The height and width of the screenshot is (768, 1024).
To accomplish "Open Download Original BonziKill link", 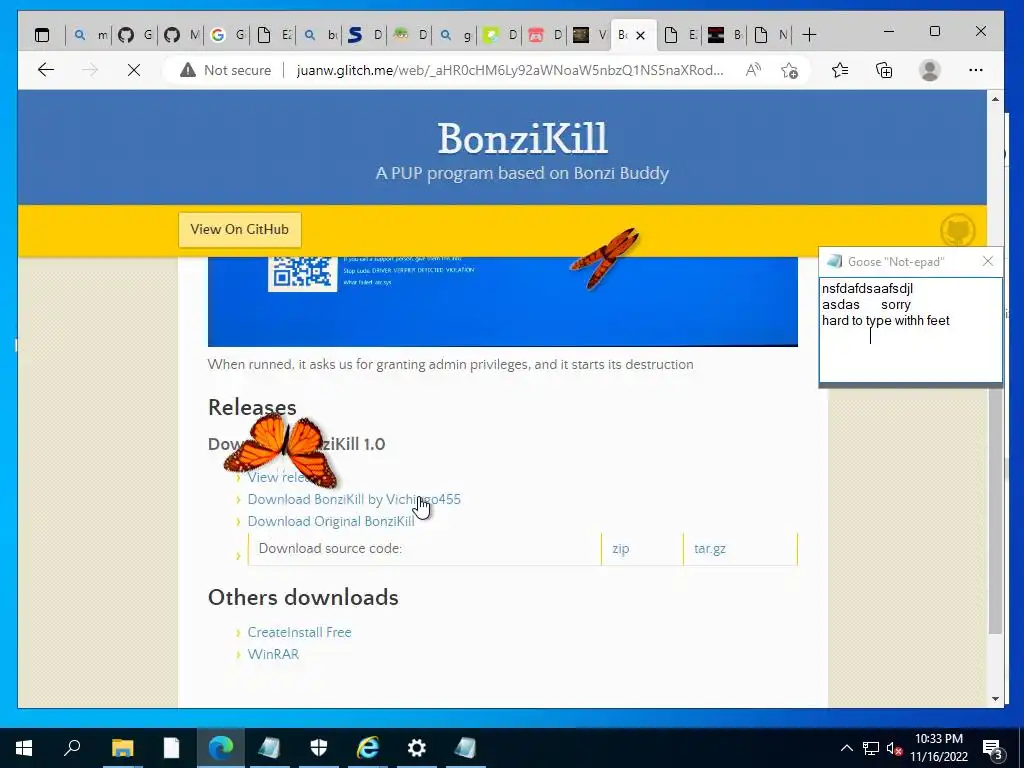I will [330, 521].
